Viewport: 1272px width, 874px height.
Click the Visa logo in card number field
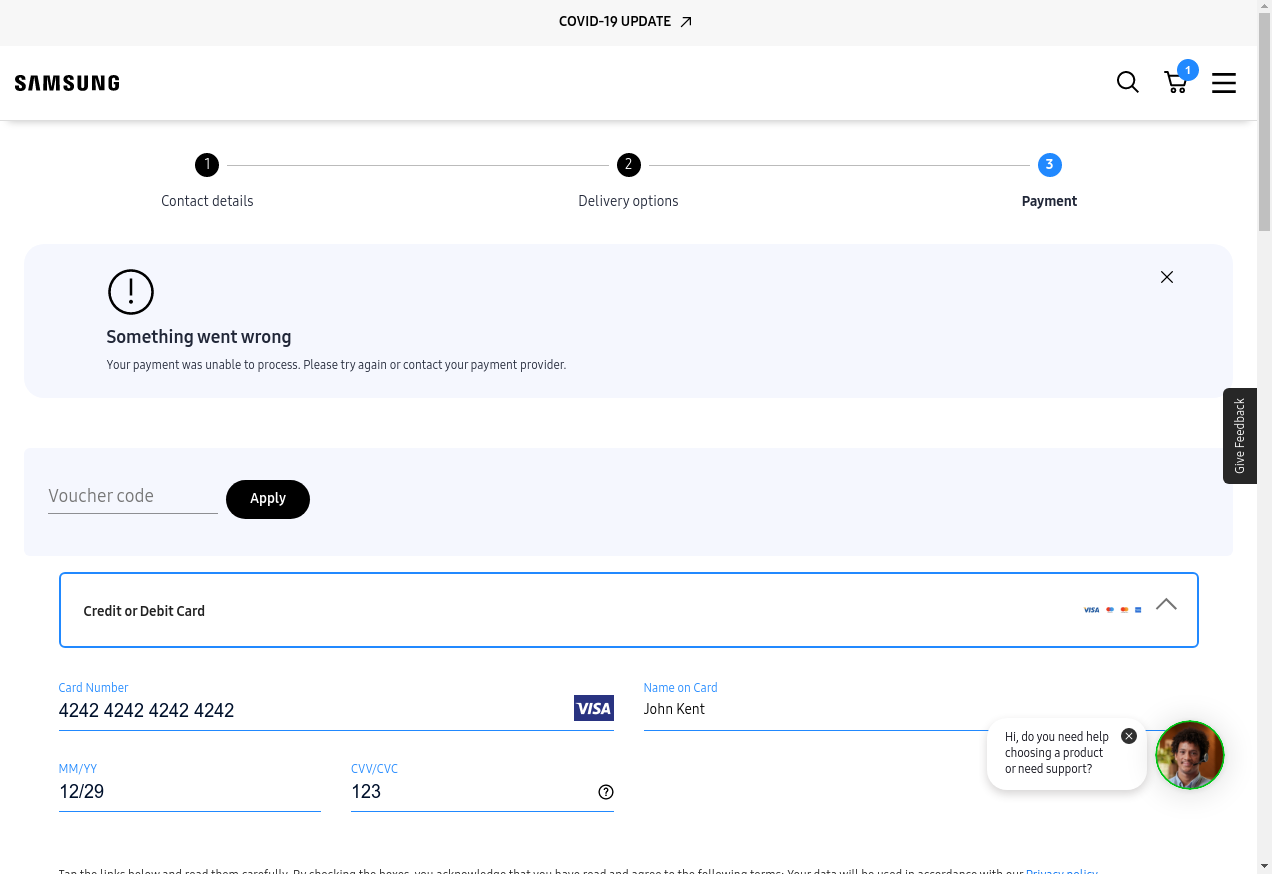(593, 709)
